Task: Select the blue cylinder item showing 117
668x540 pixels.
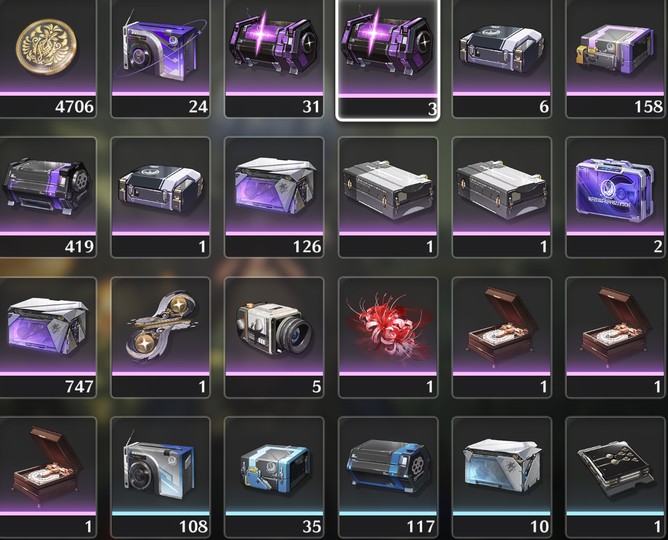Action: coord(388,478)
